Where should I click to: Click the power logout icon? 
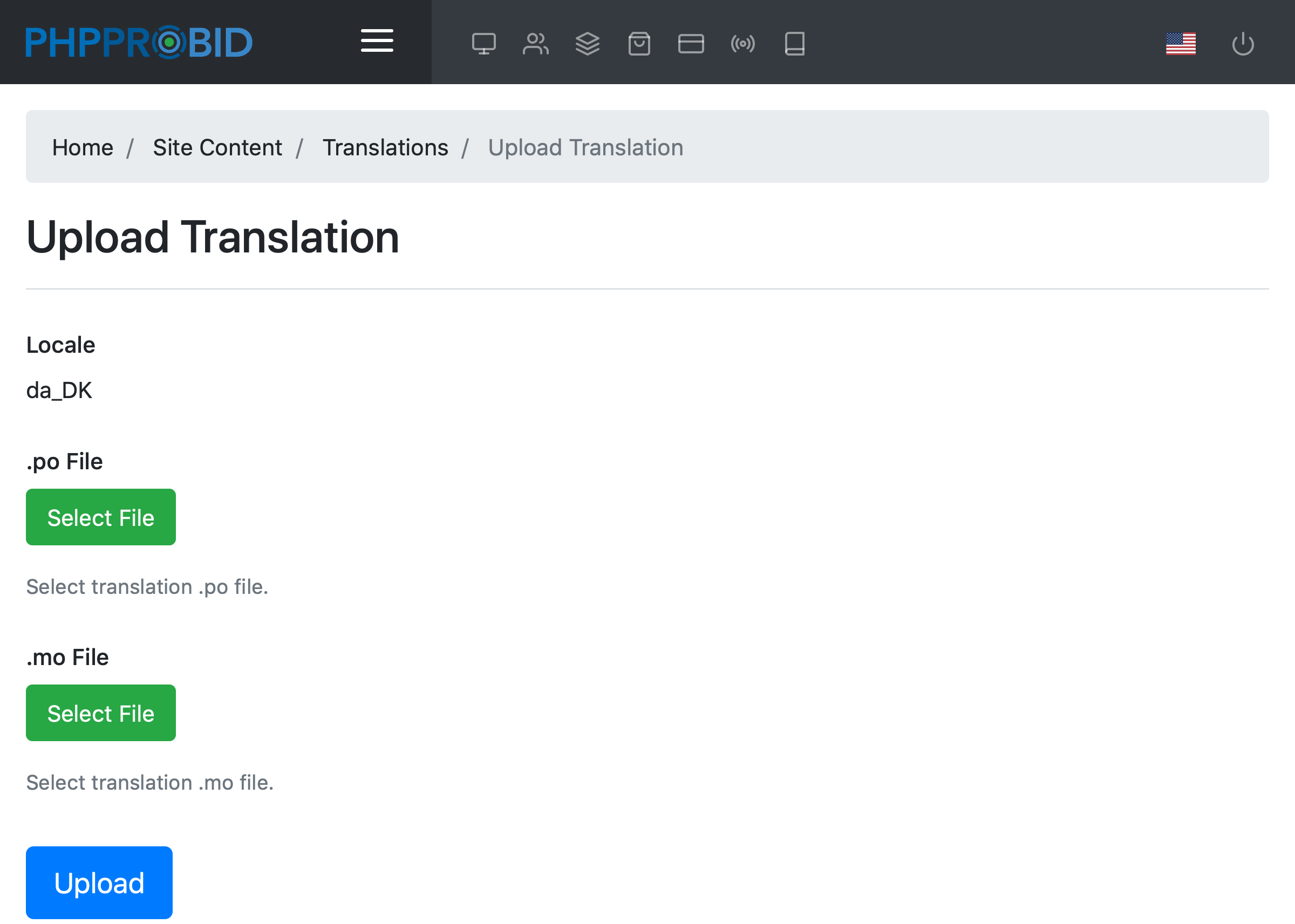click(1243, 44)
